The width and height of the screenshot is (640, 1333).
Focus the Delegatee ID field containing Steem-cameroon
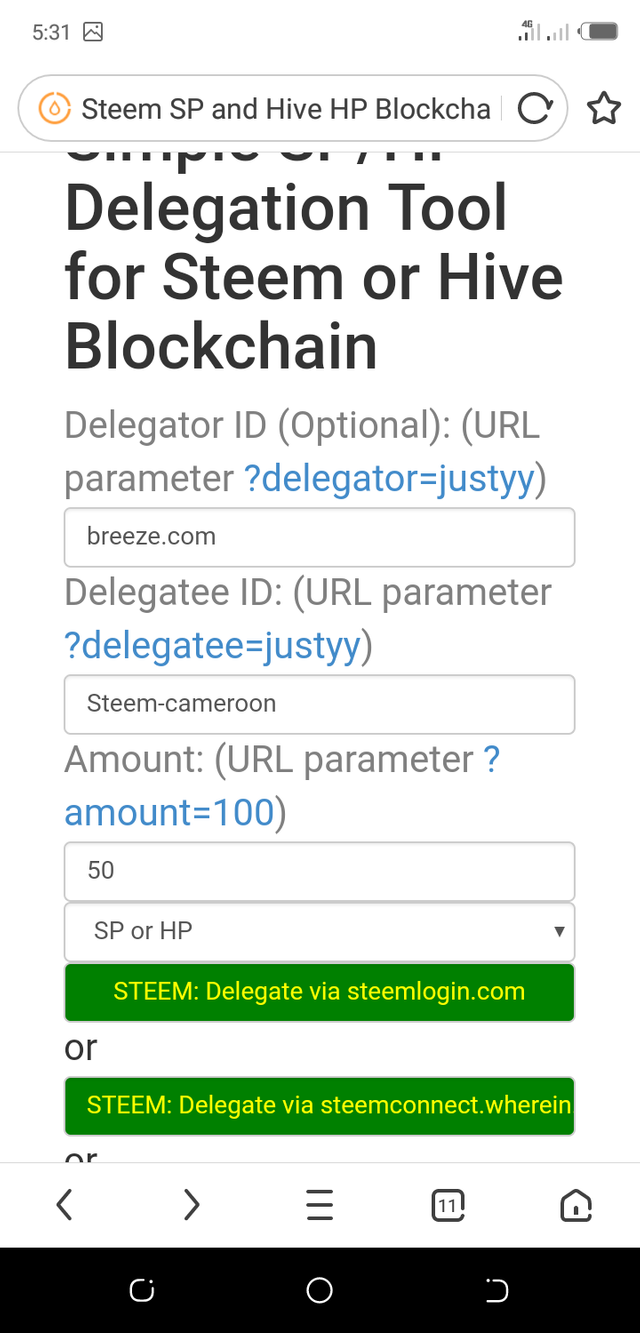pos(319,704)
